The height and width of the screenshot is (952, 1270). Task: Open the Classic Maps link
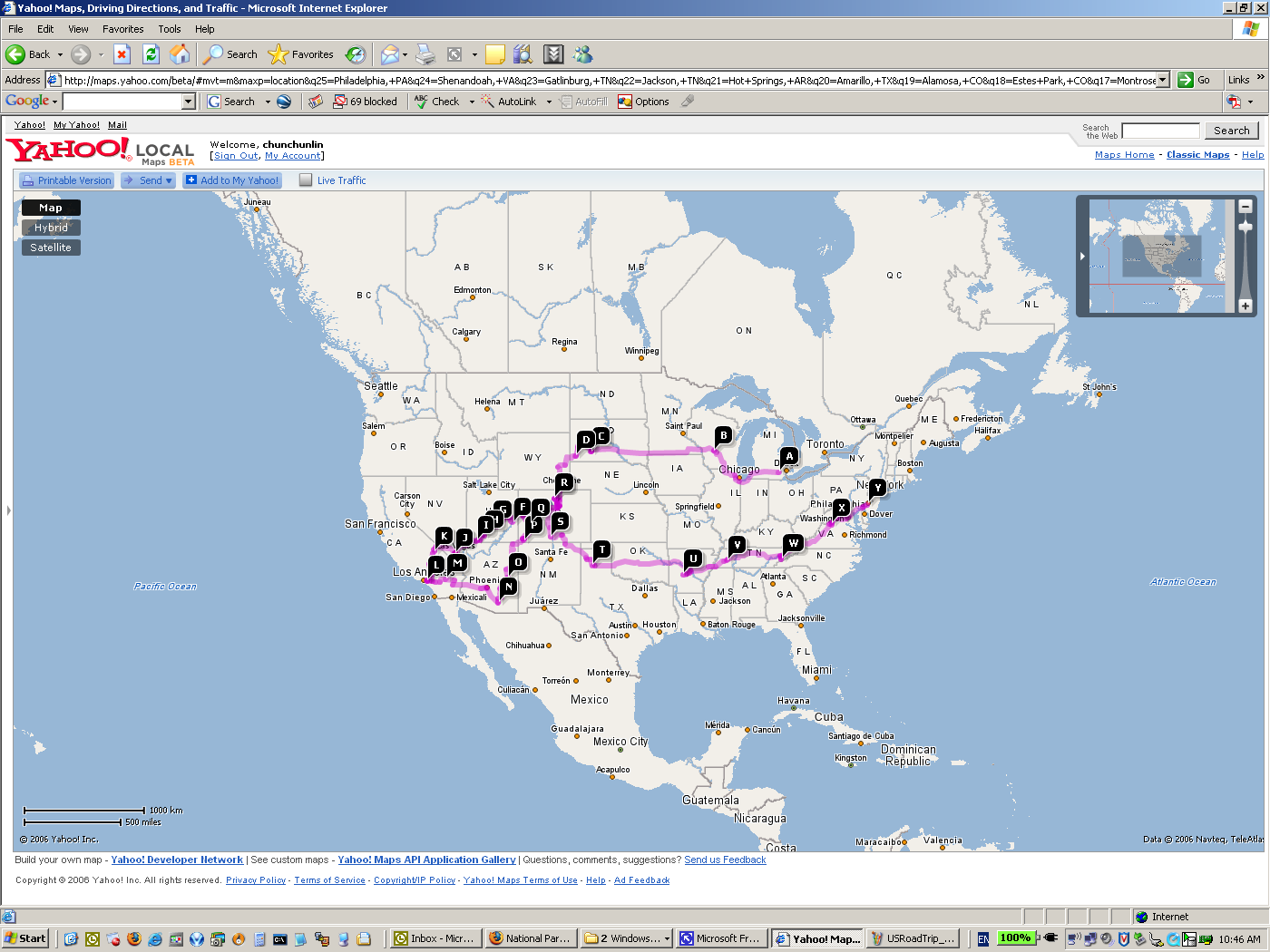(x=1197, y=155)
